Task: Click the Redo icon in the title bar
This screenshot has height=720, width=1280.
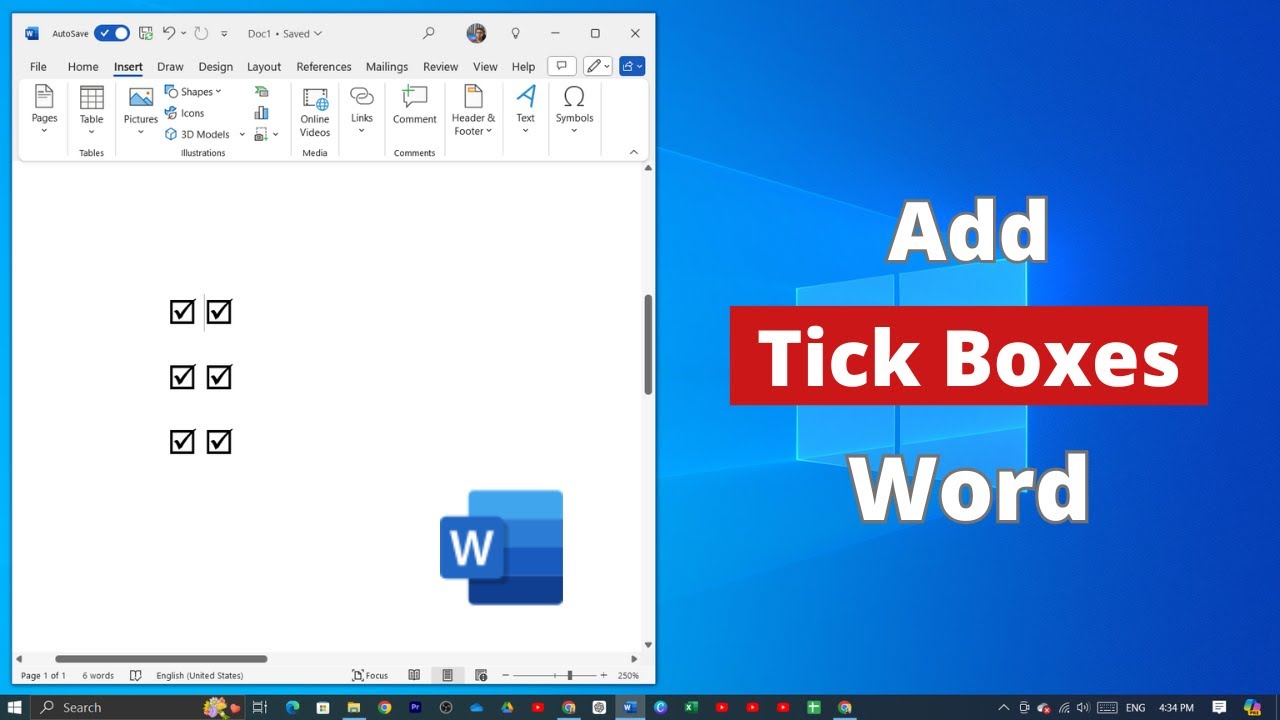Action: pos(201,33)
